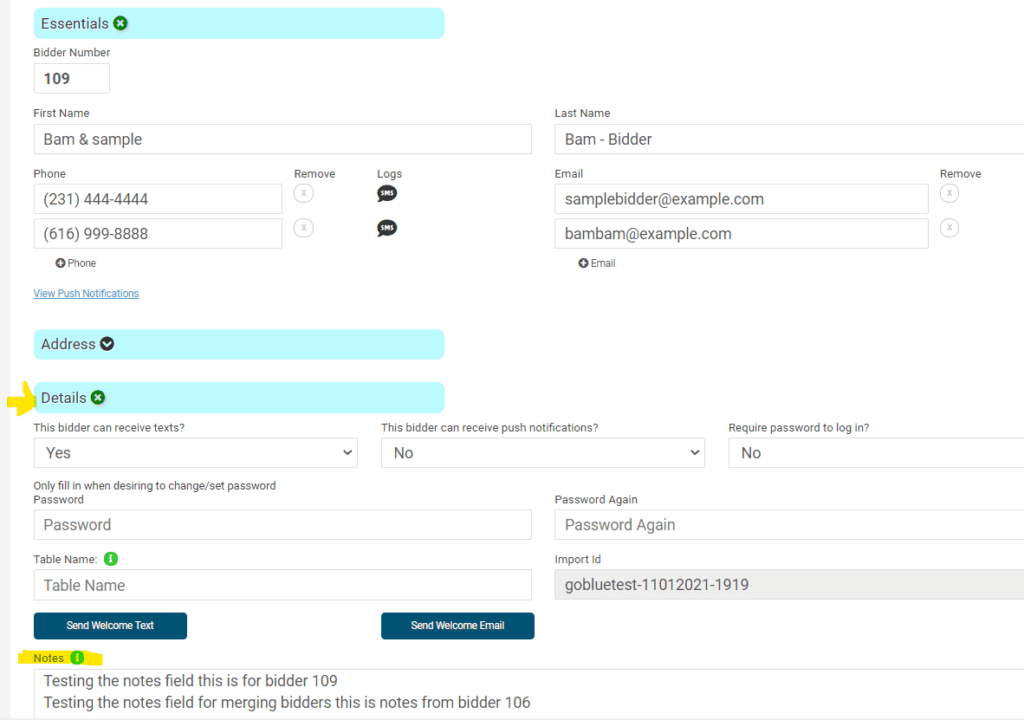The width and height of the screenshot is (1024, 720).
Task: Open the push notifications dropdown
Action: tap(542, 453)
